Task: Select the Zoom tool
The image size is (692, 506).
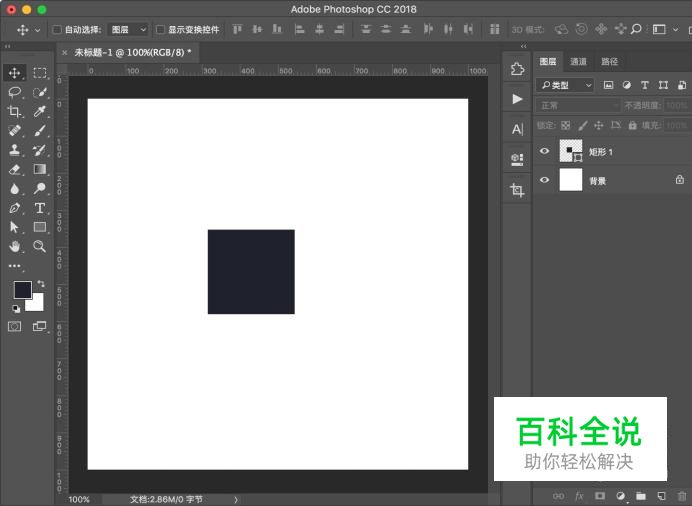Action: [x=40, y=246]
